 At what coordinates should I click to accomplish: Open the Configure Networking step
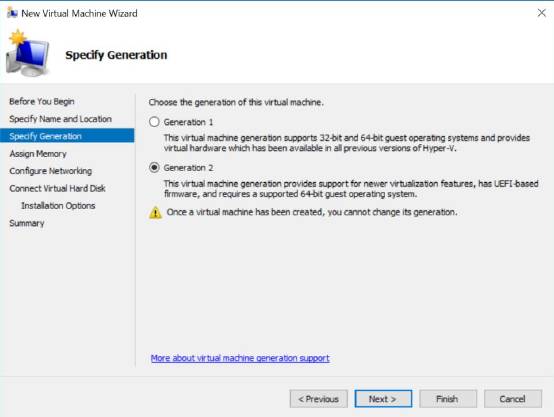point(51,171)
